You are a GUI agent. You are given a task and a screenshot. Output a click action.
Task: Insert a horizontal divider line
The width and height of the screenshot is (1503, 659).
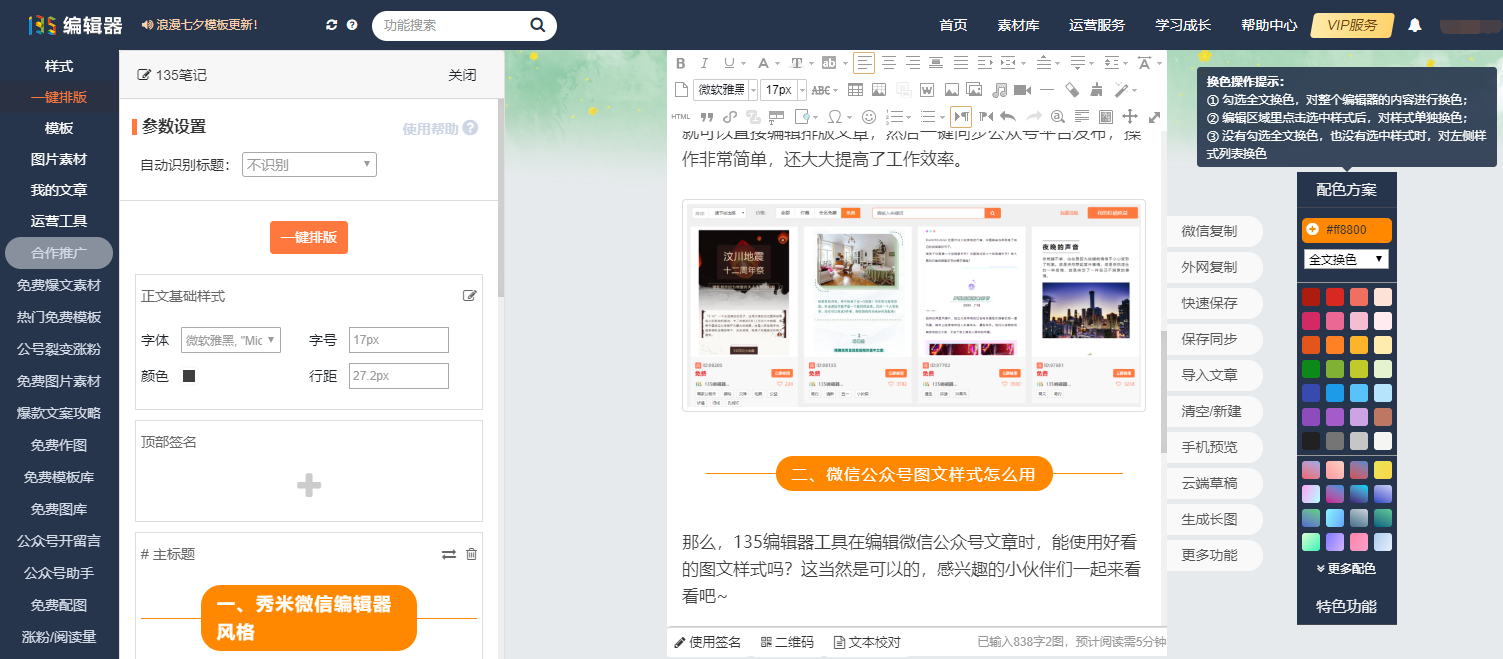(x=1047, y=90)
